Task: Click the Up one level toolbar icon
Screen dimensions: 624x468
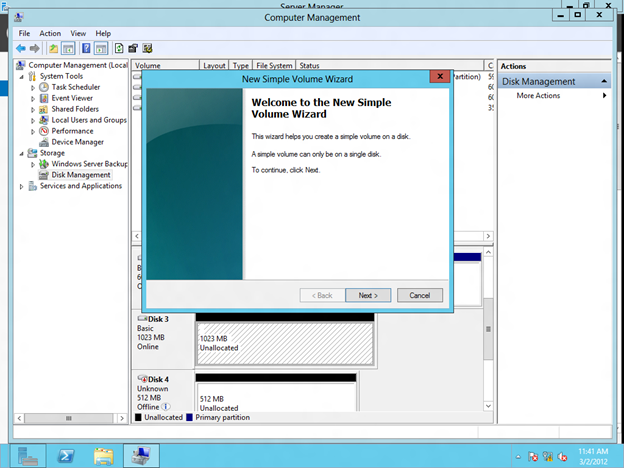Action: pyautogui.click(x=54, y=48)
